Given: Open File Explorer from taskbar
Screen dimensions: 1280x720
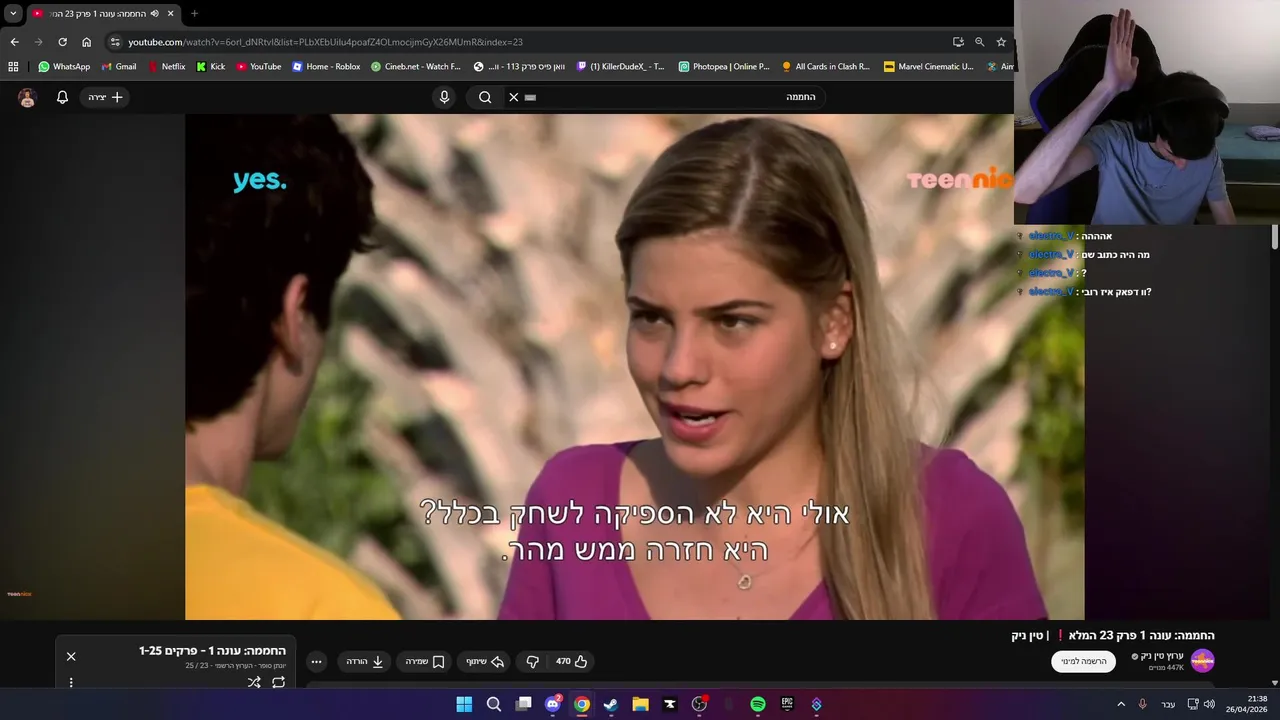Looking at the screenshot, I should tap(640, 704).
